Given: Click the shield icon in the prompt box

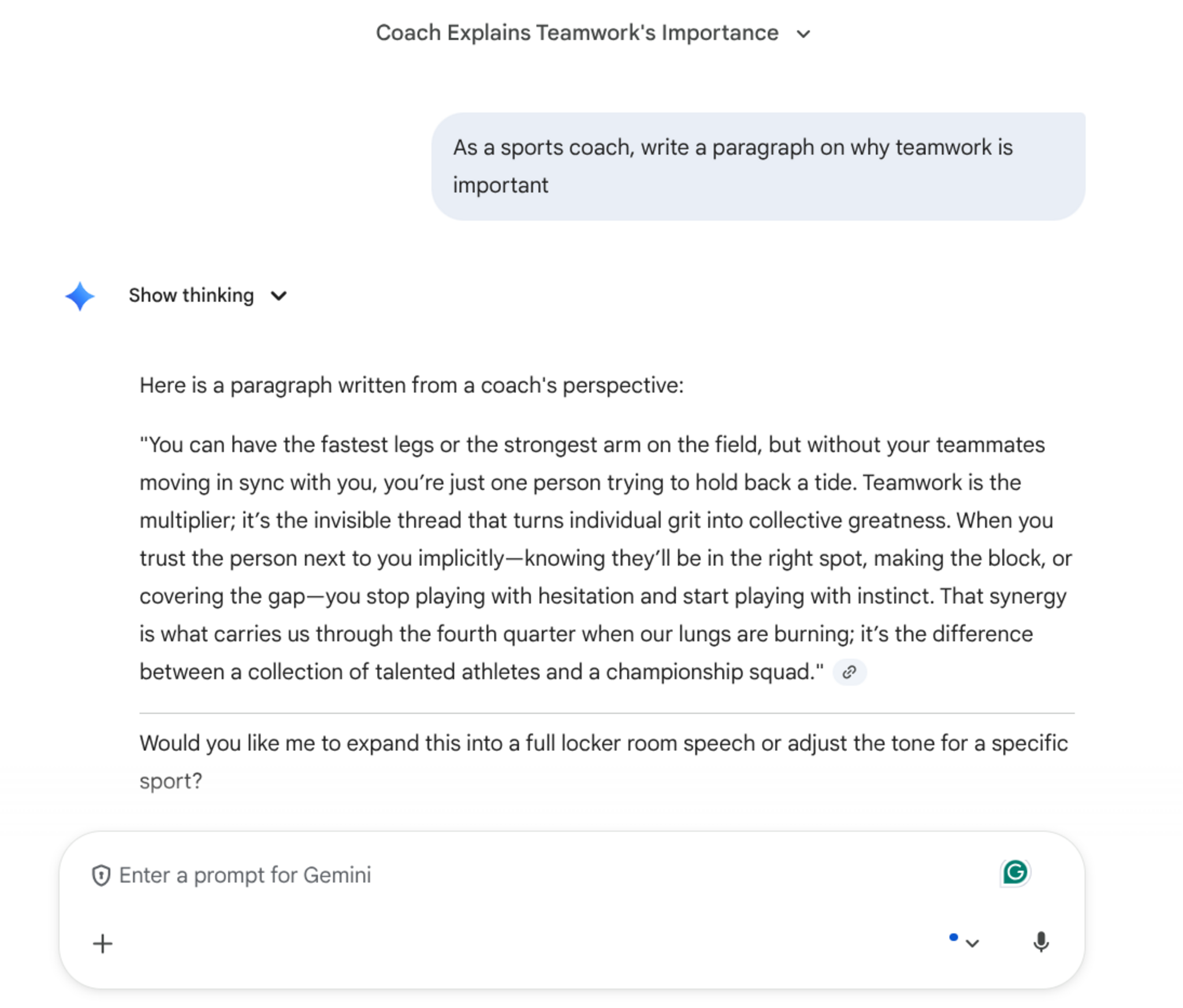Looking at the screenshot, I should point(101,875).
